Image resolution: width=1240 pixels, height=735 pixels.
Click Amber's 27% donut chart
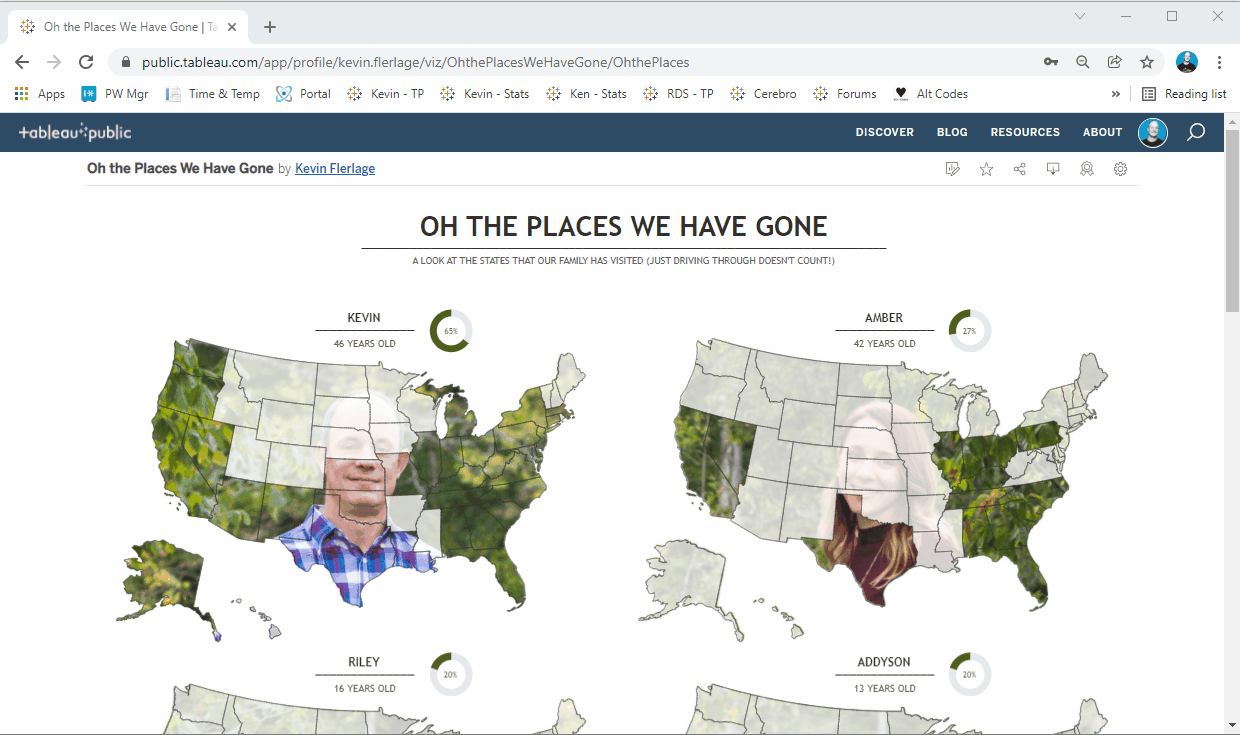tap(970, 331)
